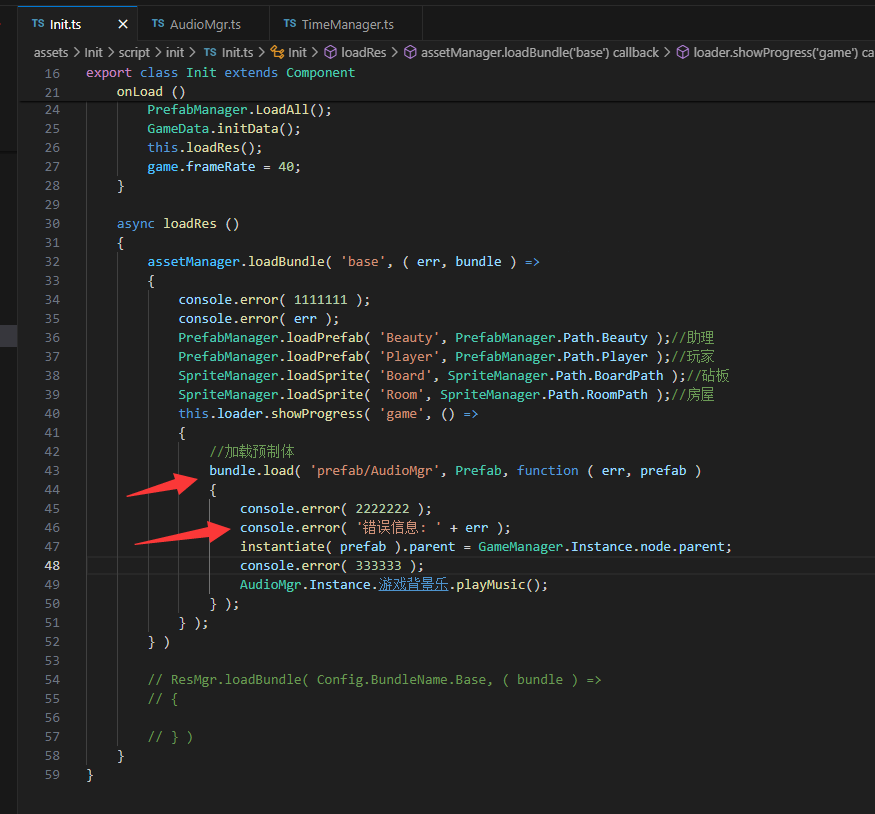The width and height of the screenshot is (875, 814).
Task: Open the underlined '游戏背景乐' property link
Action: click(x=414, y=585)
